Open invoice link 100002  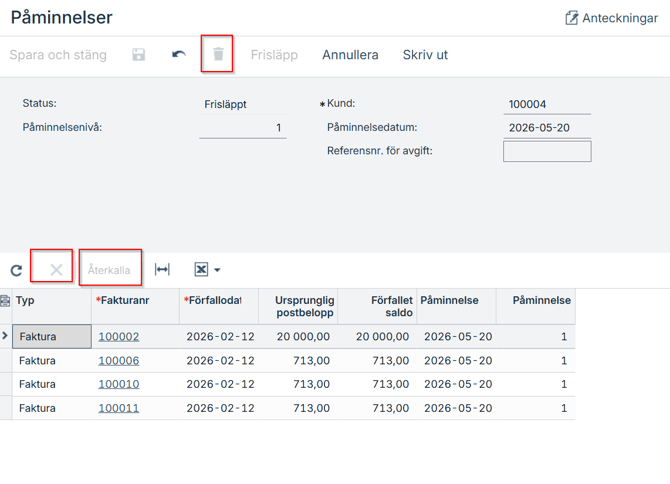(119, 337)
